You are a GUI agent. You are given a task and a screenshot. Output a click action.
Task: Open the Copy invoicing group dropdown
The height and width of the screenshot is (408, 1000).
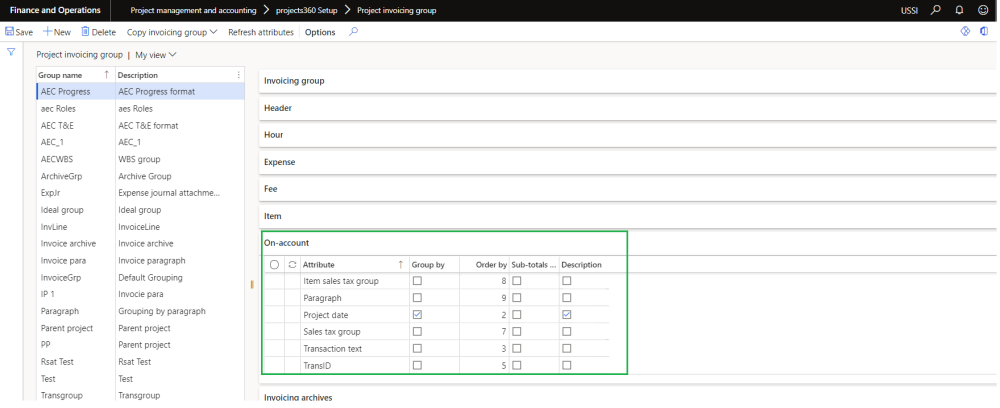(171, 32)
